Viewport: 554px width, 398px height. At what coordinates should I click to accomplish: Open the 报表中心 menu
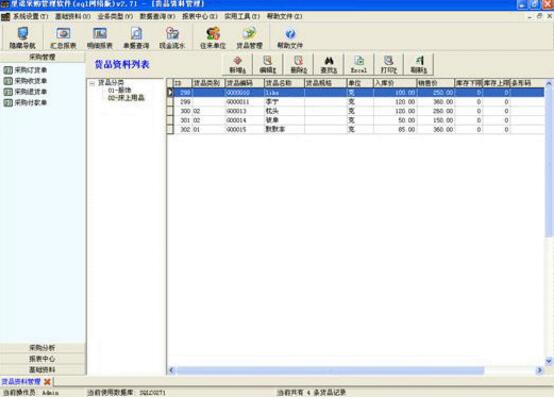[x=200, y=17]
